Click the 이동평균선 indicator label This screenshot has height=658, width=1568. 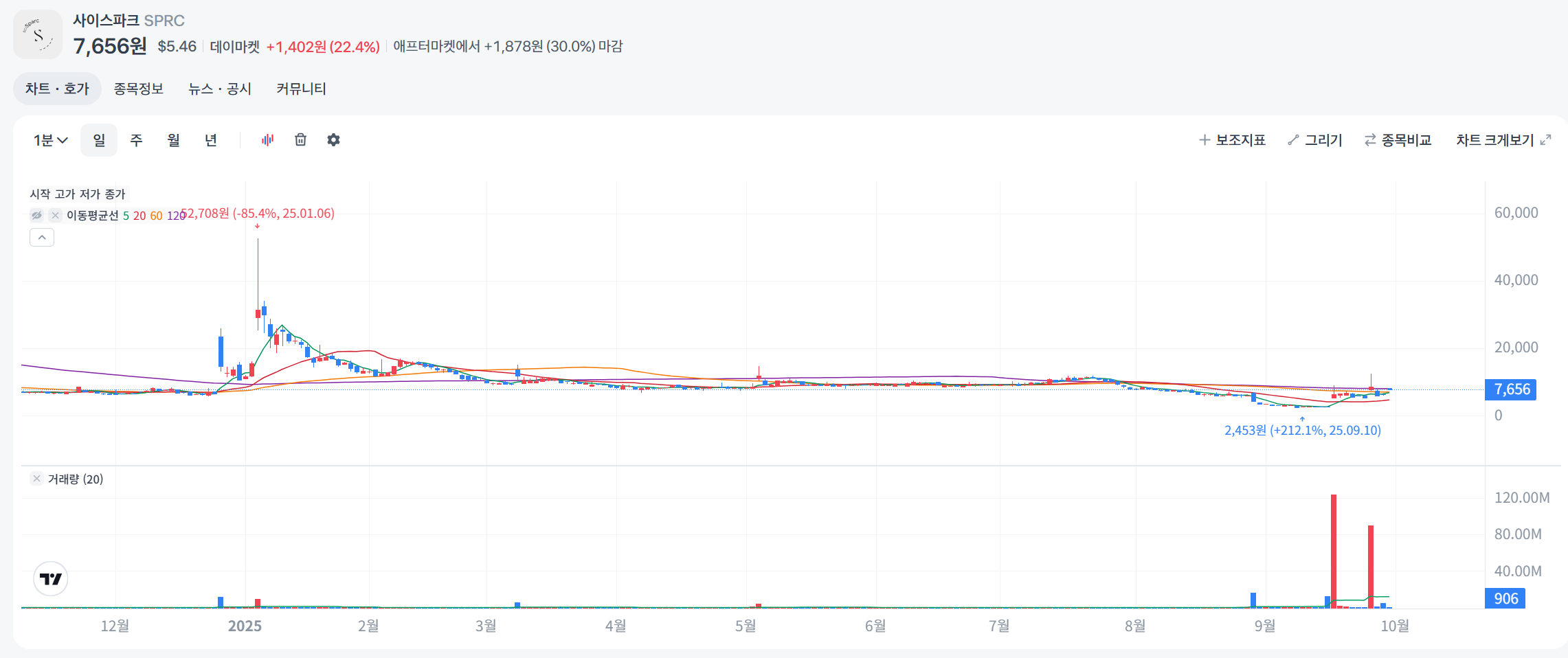(x=93, y=216)
